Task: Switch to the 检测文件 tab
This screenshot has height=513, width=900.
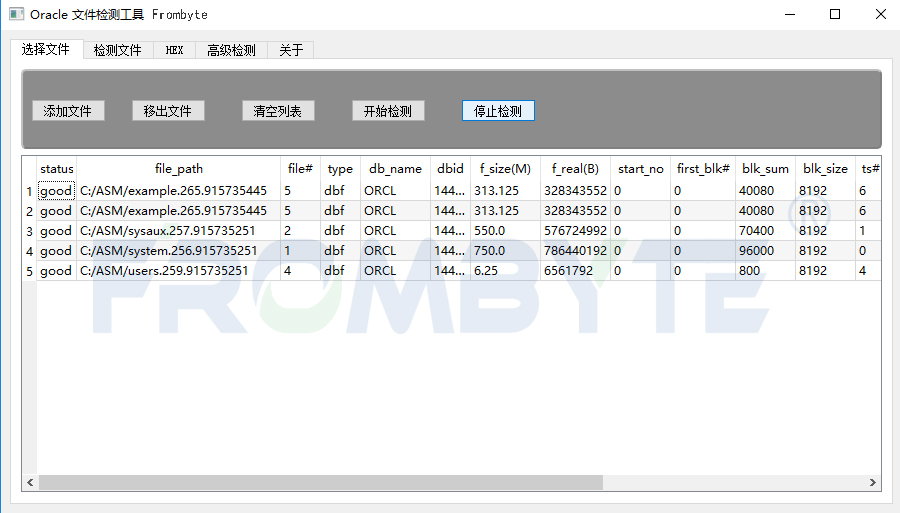Action: (x=118, y=50)
